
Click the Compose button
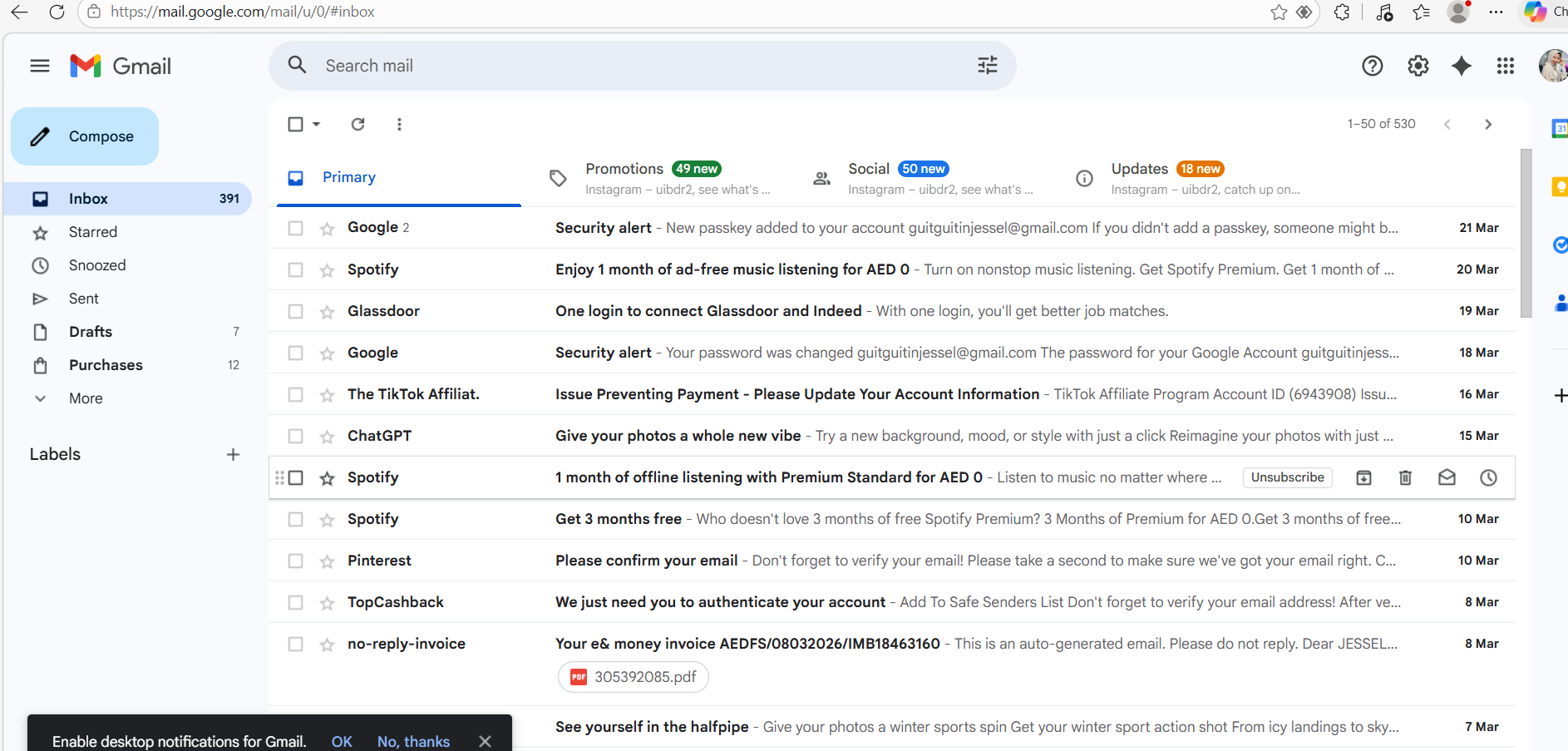(x=85, y=136)
